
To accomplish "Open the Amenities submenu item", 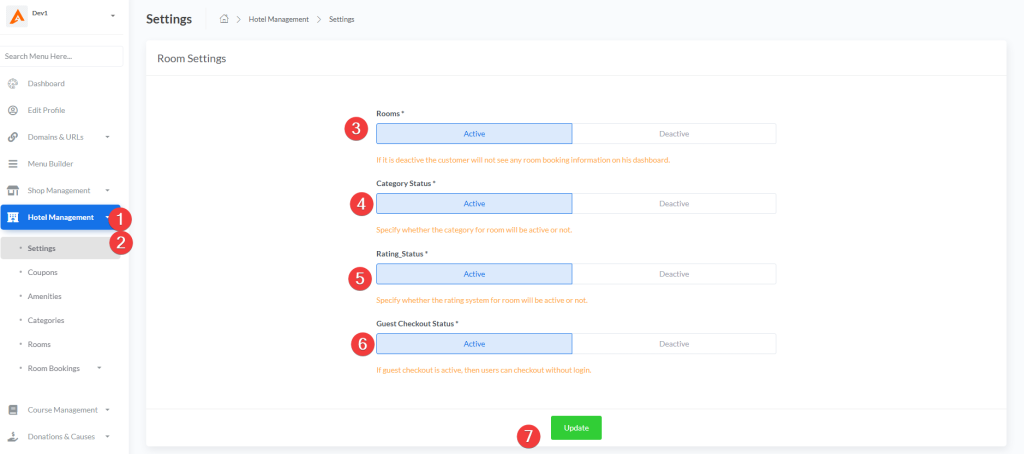I will pos(44,296).
